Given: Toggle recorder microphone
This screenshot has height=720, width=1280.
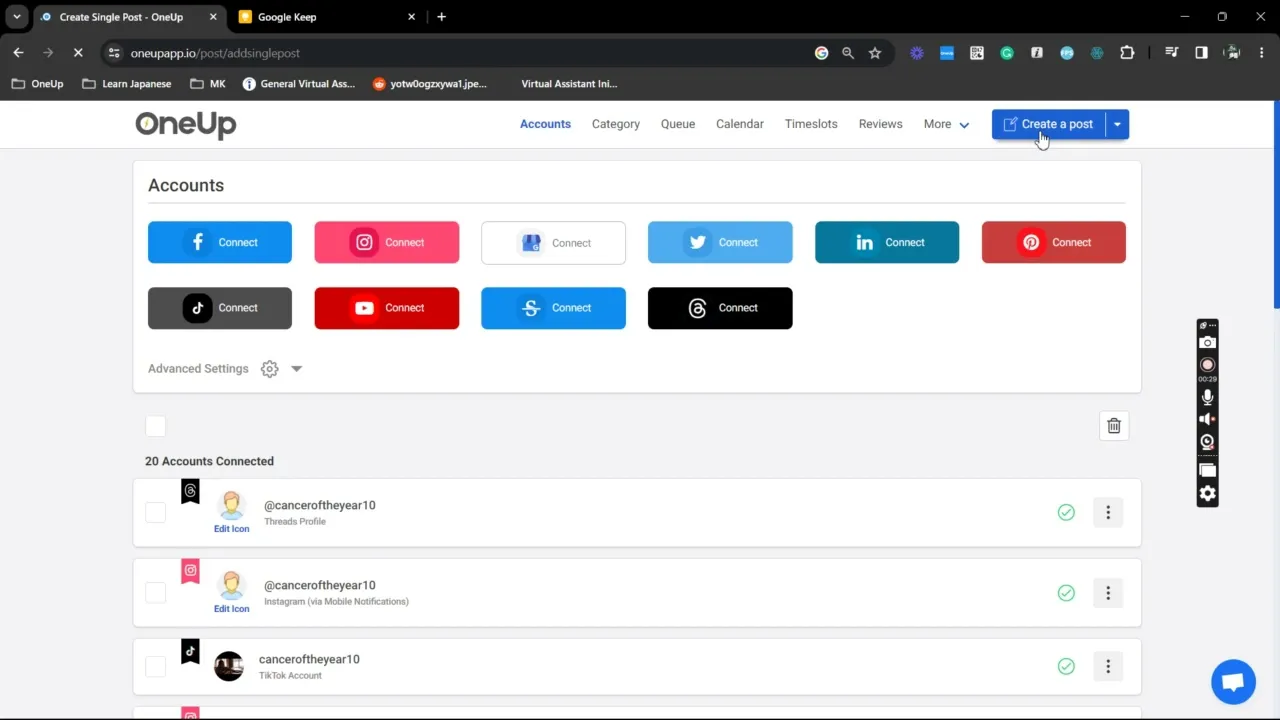Looking at the screenshot, I should click(1207, 397).
